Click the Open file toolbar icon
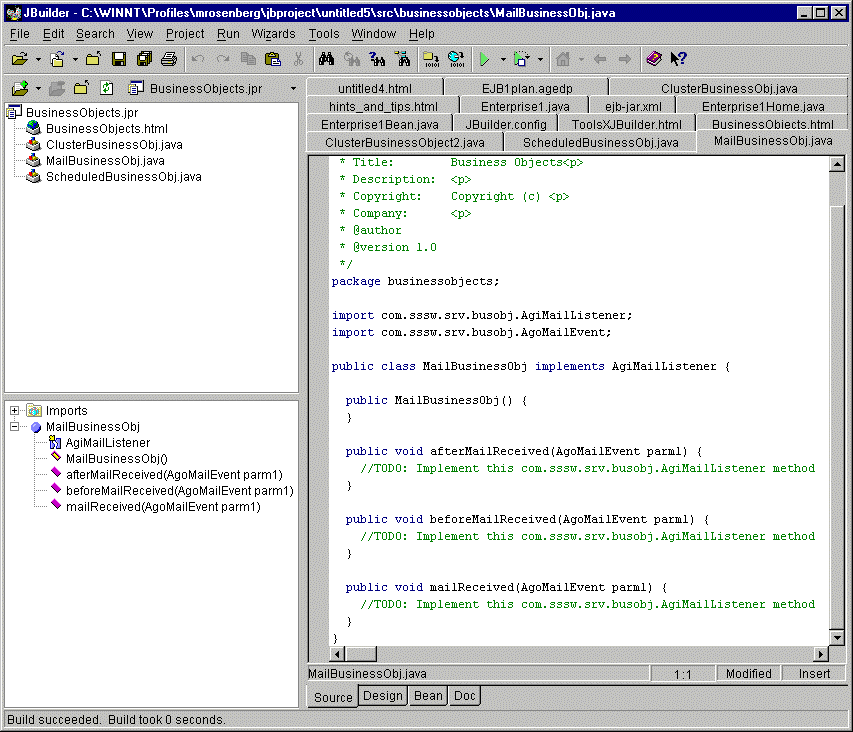 20,59
